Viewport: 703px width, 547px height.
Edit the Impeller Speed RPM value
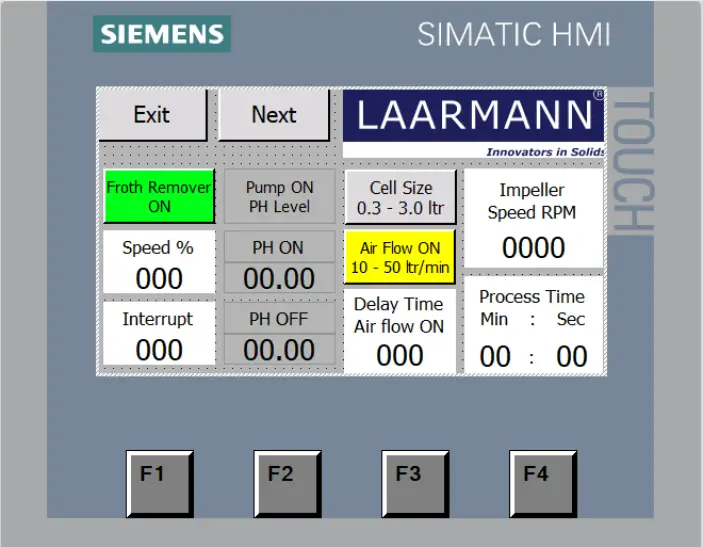[x=534, y=247]
